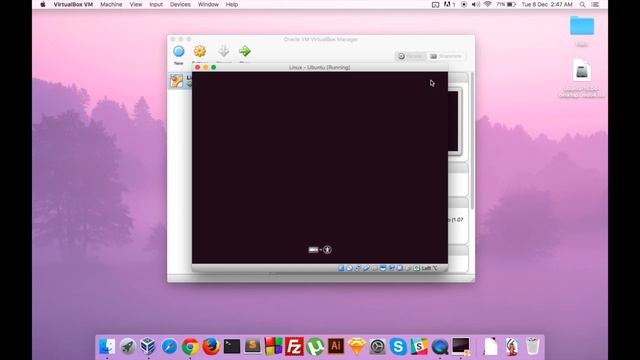Click the VirtualBox icon in the Dock
This screenshot has height=360, width=640.
148,347
